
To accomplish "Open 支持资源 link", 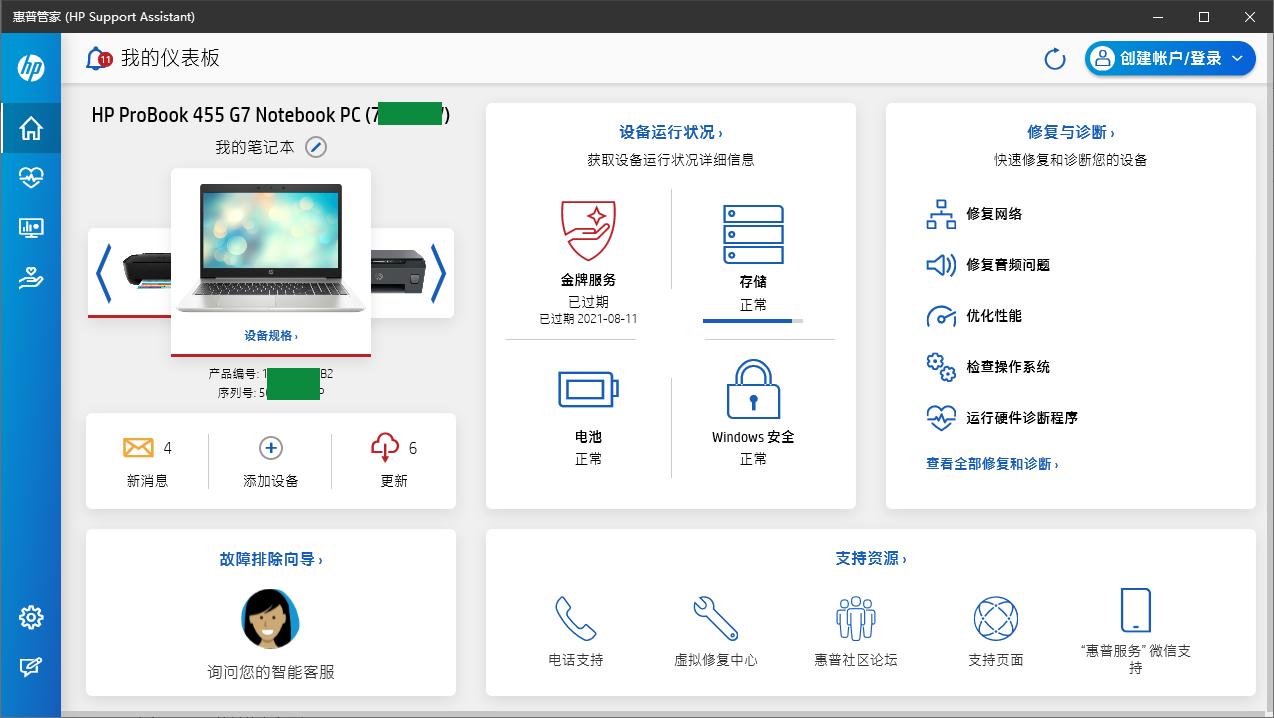I will coord(870,558).
